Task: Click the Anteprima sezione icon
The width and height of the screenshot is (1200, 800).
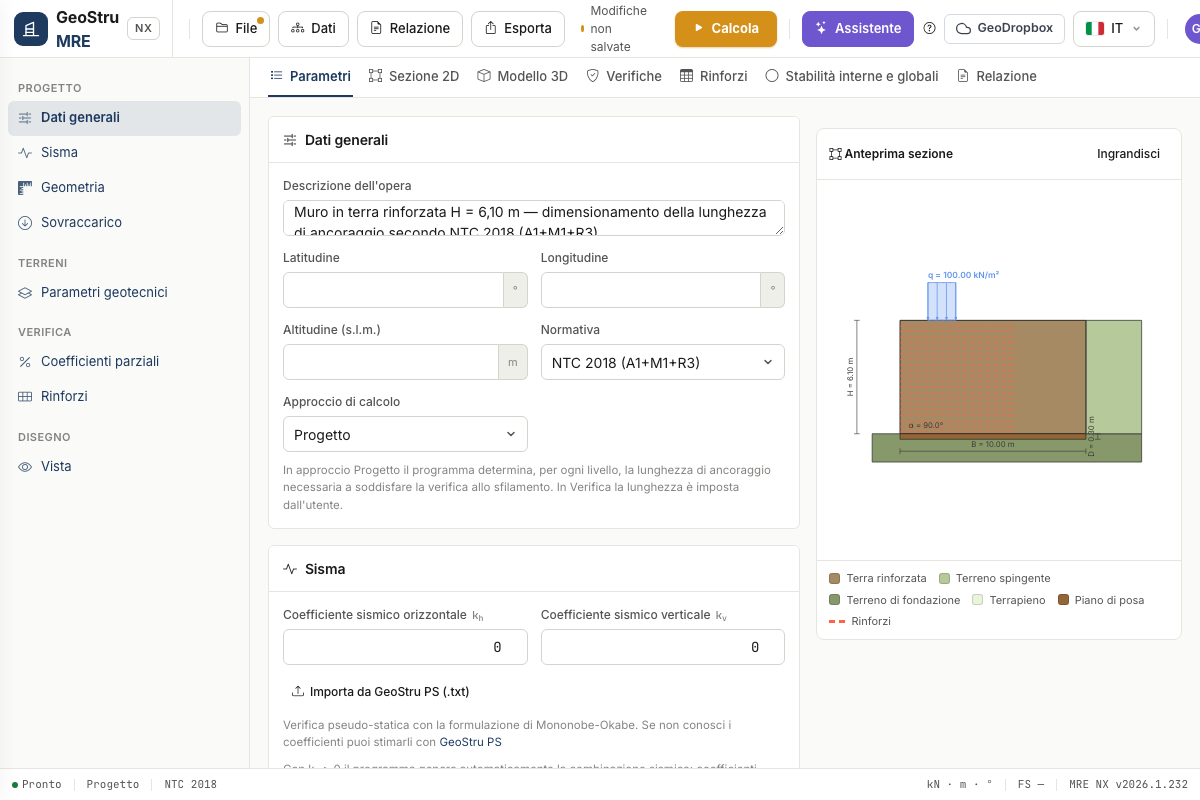Action: coord(836,154)
